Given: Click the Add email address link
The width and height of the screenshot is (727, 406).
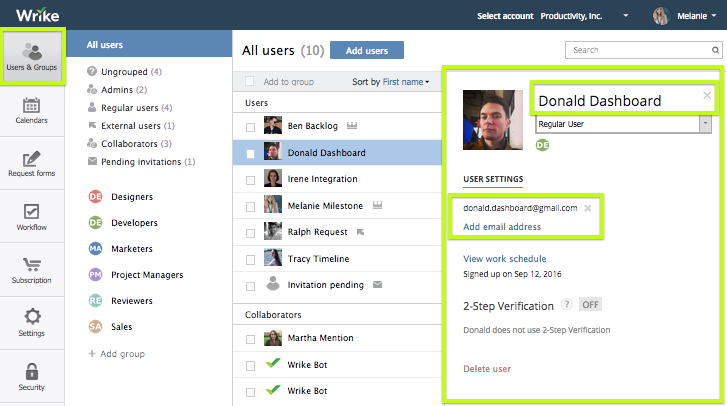Looking at the screenshot, I should coord(502,227).
